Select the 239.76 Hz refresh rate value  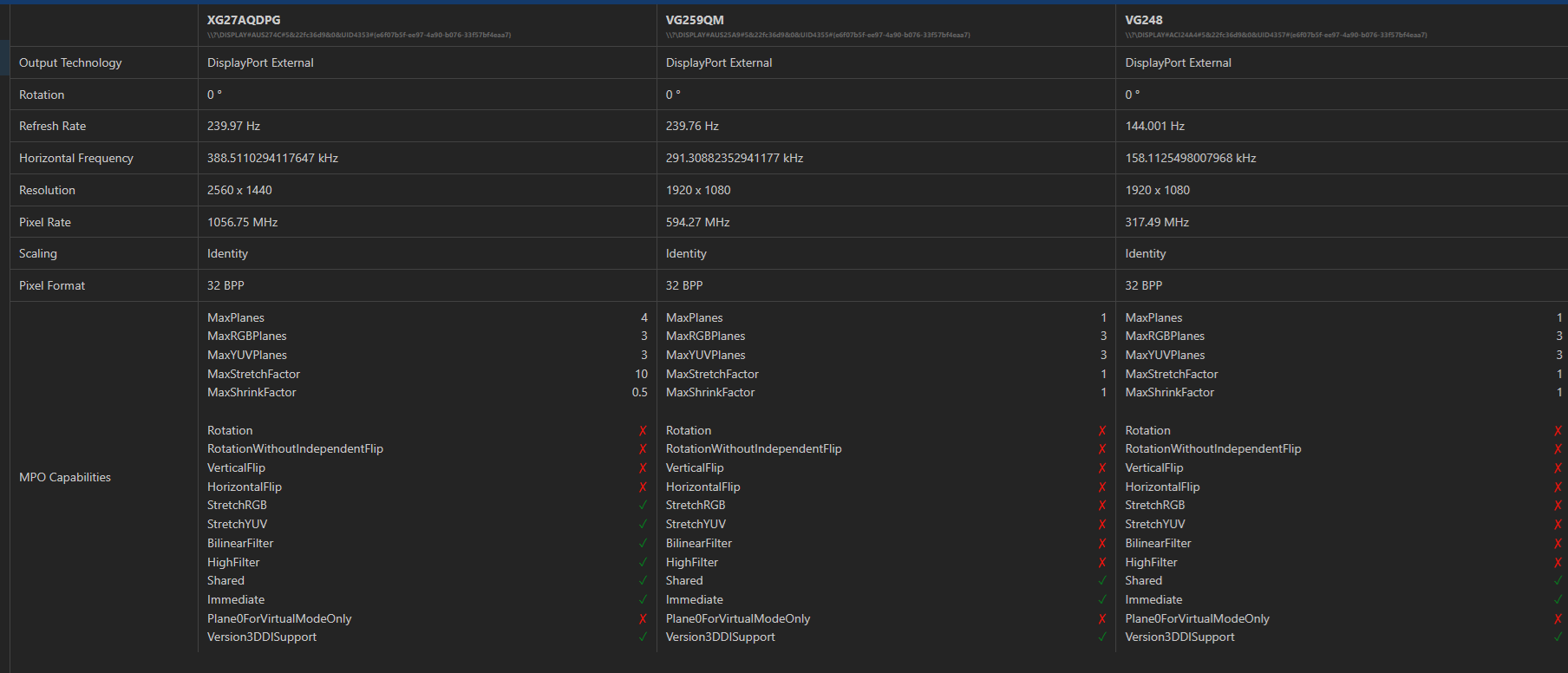pos(692,126)
